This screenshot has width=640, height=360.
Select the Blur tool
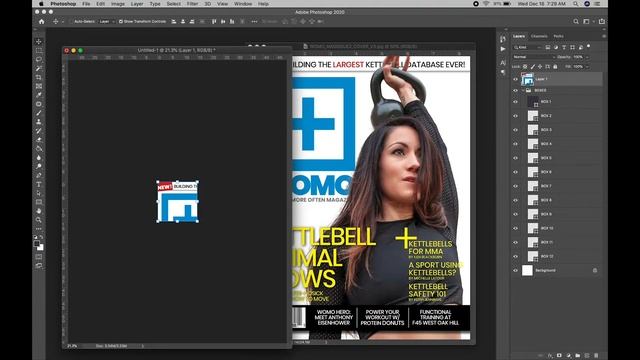39,158
